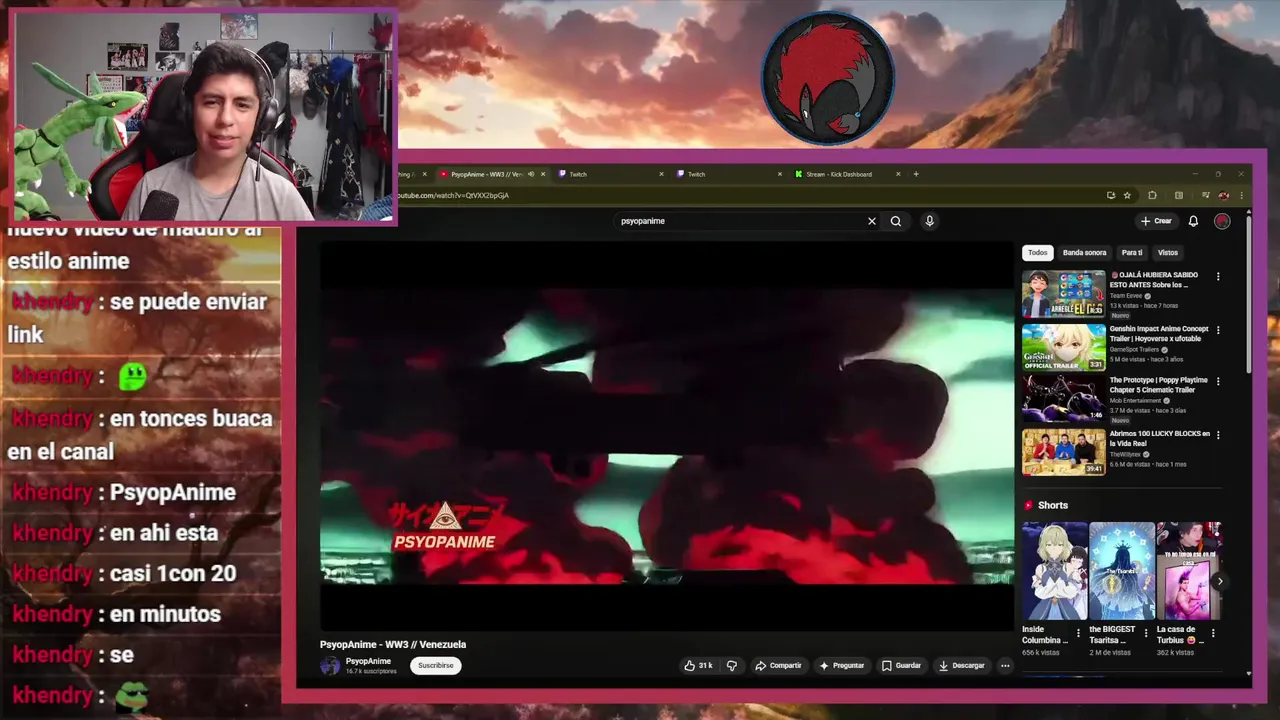The height and width of the screenshot is (720, 1280).
Task: Open the YouTube account avatar menu
Action: [x=1222, y=221]
